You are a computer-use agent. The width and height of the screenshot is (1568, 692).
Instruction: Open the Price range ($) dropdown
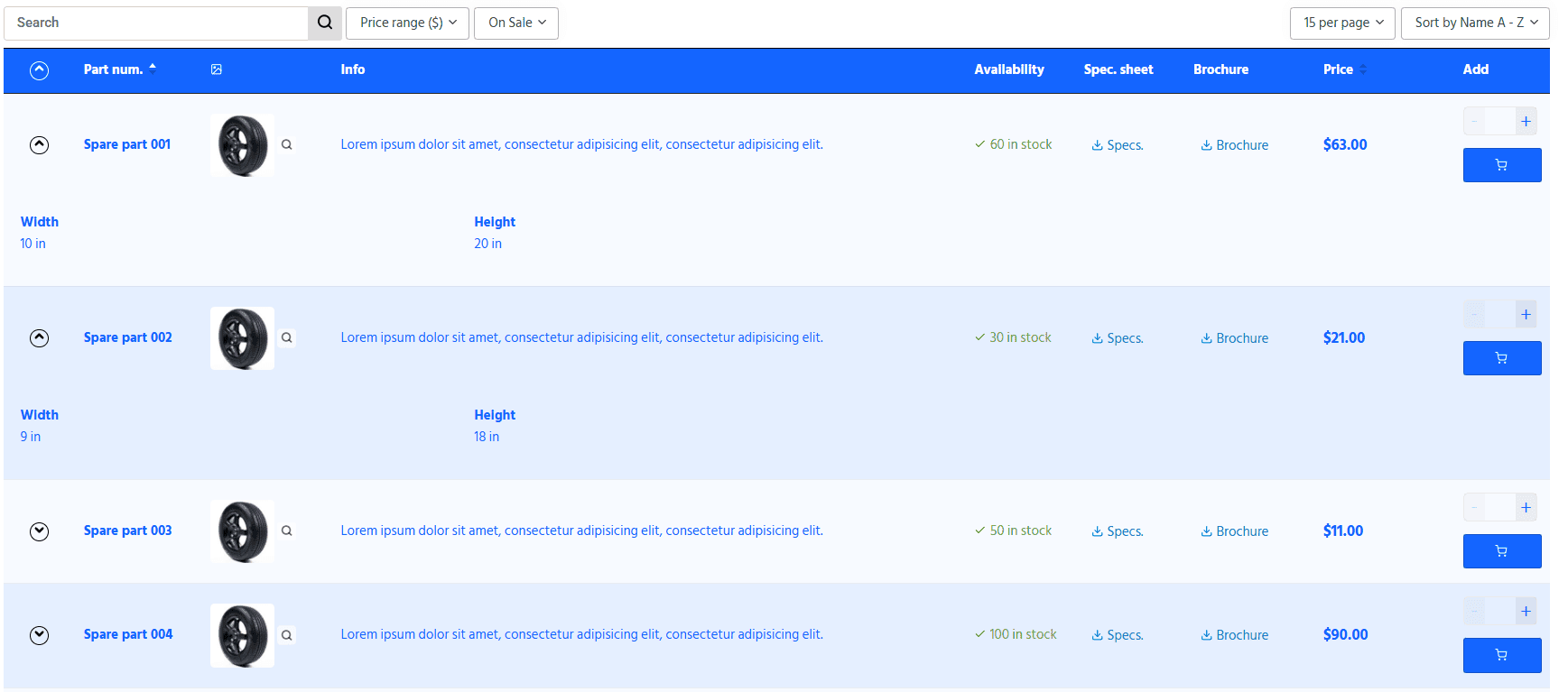click(x=407, y=23)
